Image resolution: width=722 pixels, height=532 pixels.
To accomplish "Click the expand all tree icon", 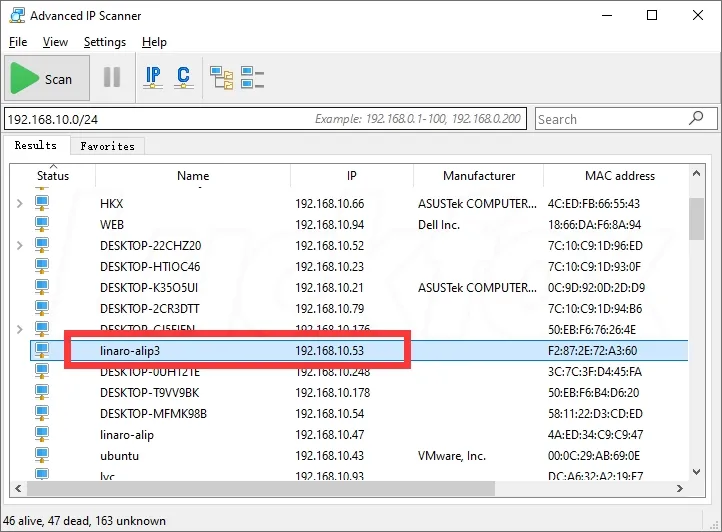I will 221,77.
